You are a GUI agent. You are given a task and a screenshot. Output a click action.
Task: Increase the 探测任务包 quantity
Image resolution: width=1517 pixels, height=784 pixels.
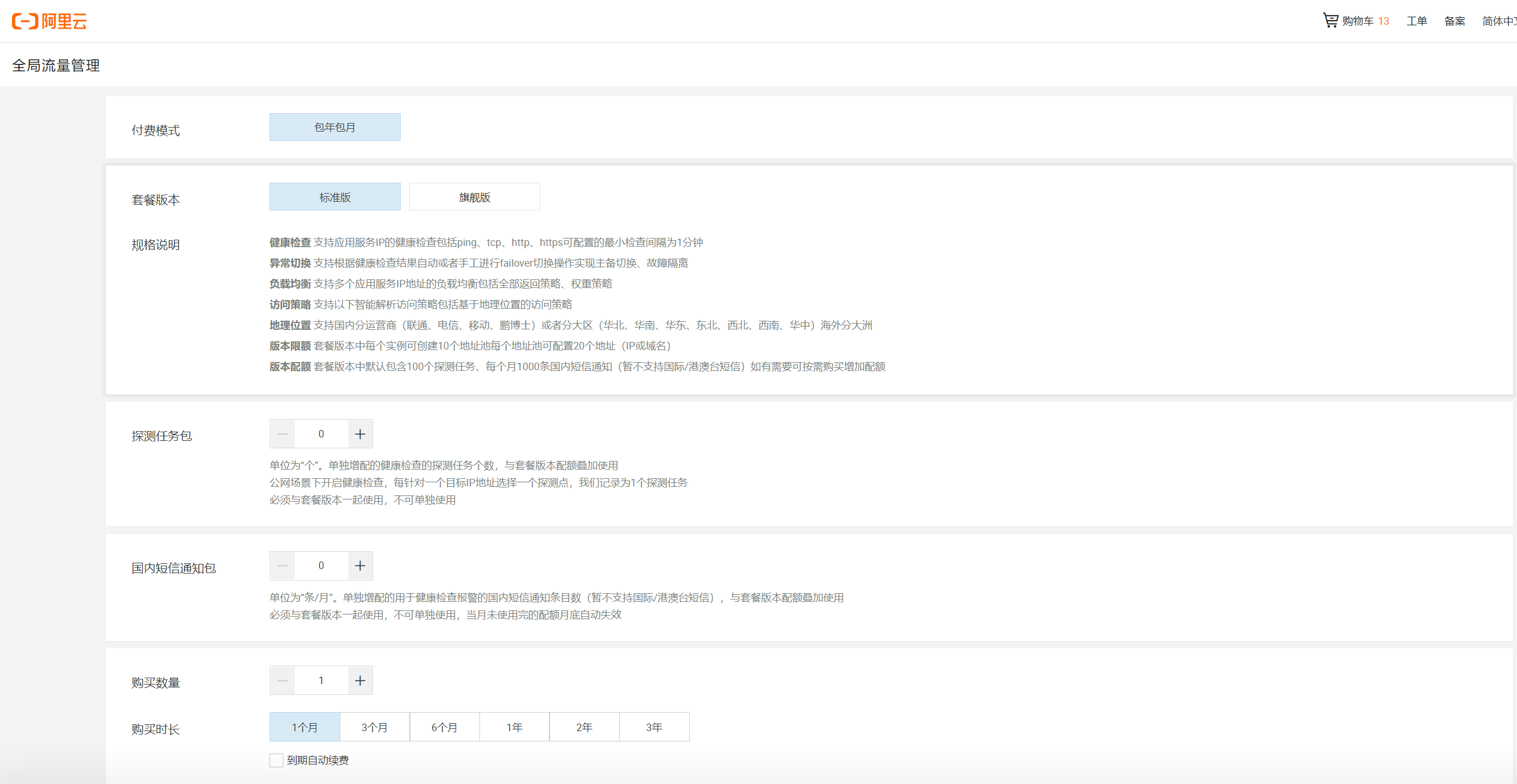coord(360,433)
